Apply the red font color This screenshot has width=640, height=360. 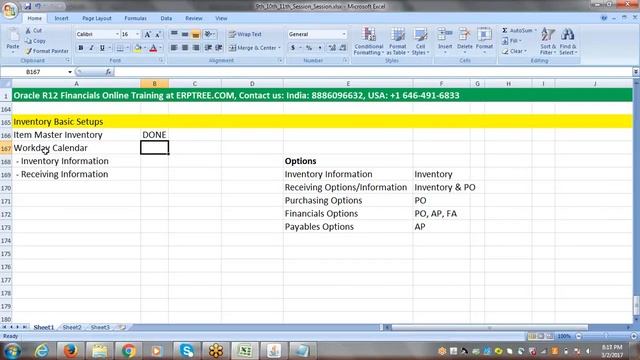(153, 48)
